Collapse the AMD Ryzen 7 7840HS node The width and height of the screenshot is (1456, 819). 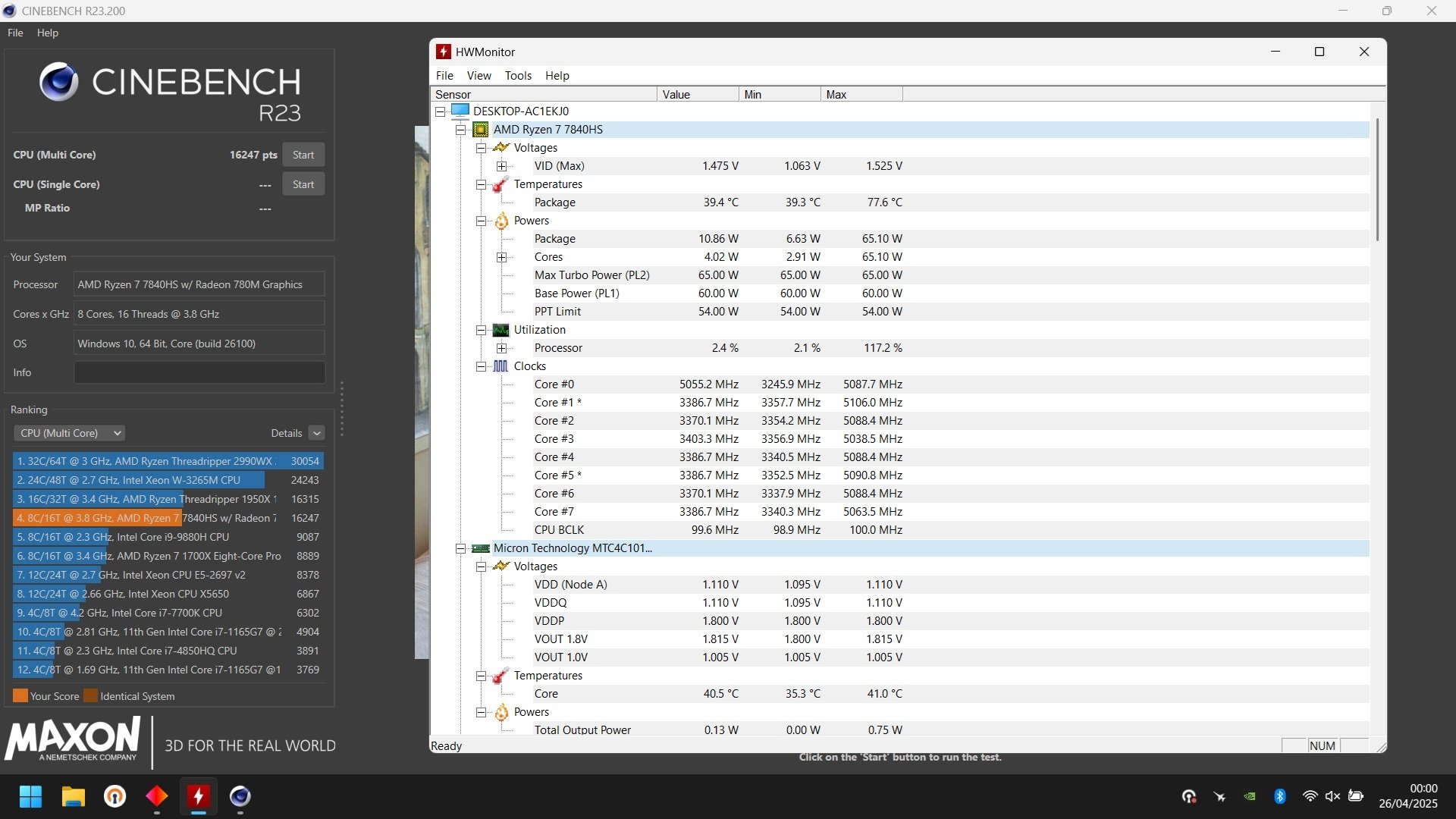460,130
